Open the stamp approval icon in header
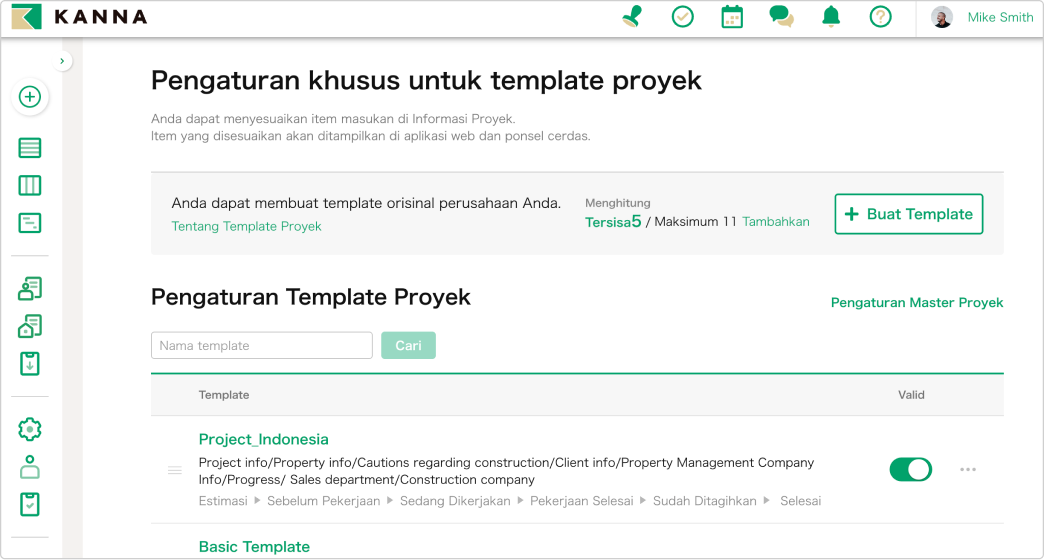Viewport: 1044px width, 560px height. [633, 17]
